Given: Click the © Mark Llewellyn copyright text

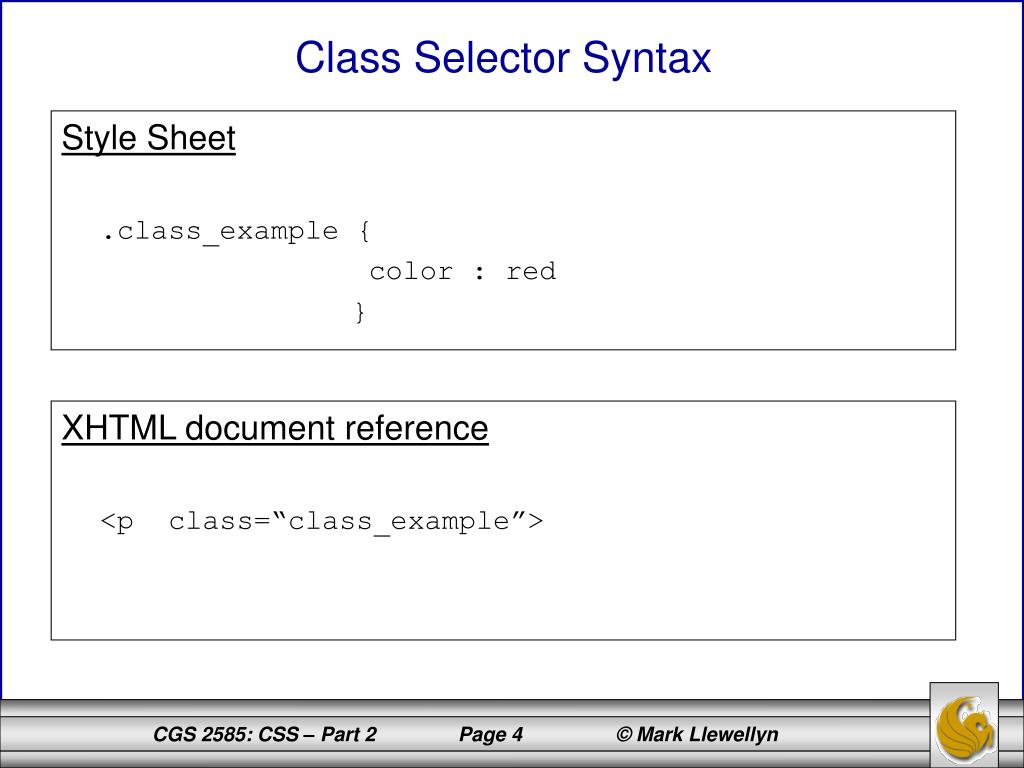Looking at the screenshot, I should click(697, 735).
